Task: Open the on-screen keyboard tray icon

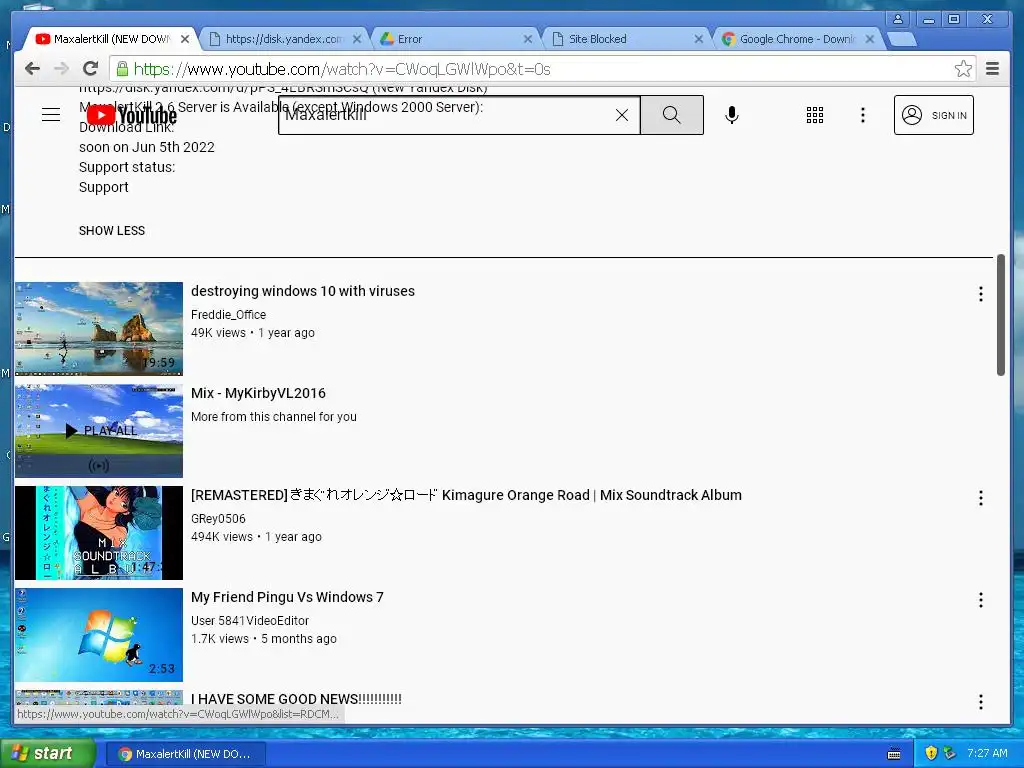Action: (894, 754)
